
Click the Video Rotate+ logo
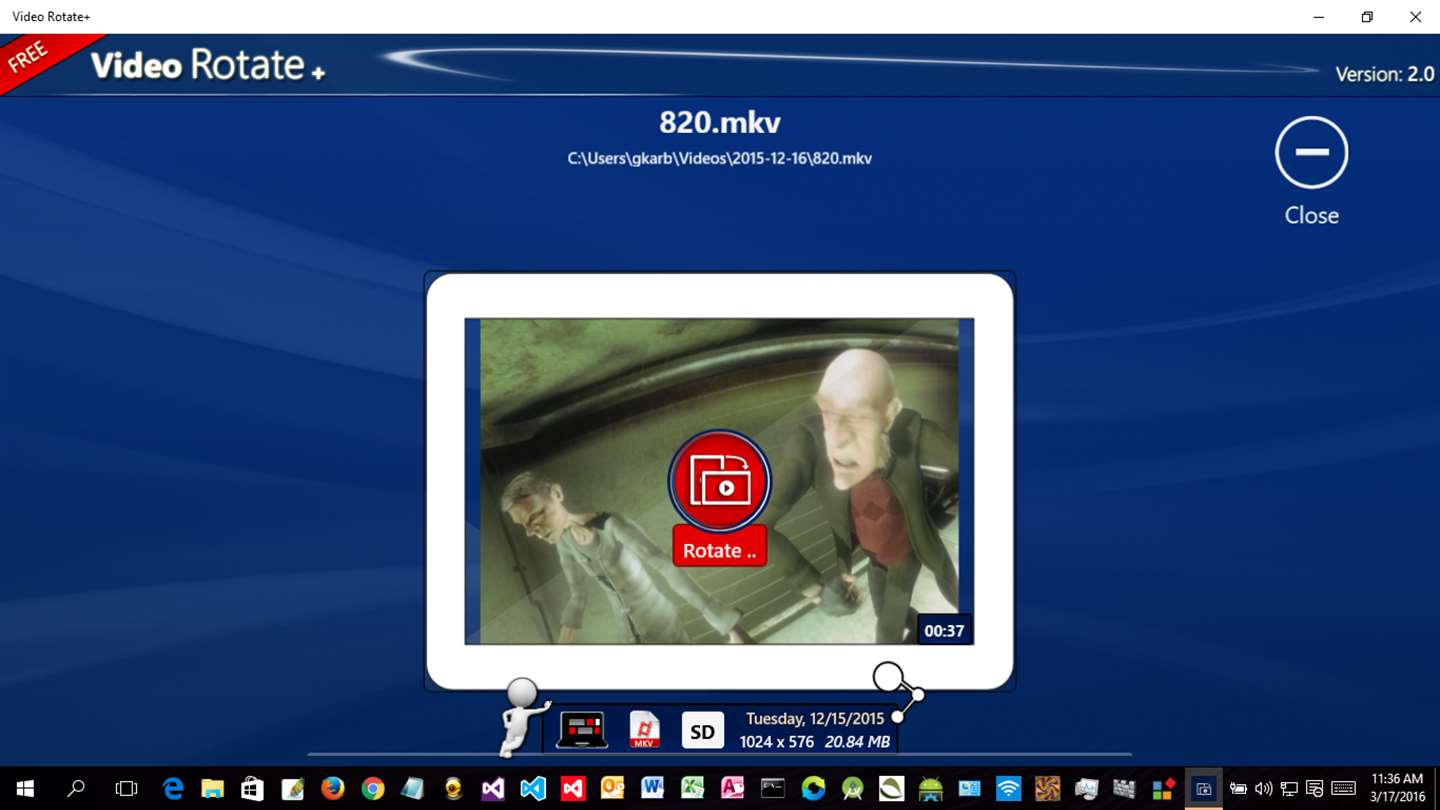[208, 65]
